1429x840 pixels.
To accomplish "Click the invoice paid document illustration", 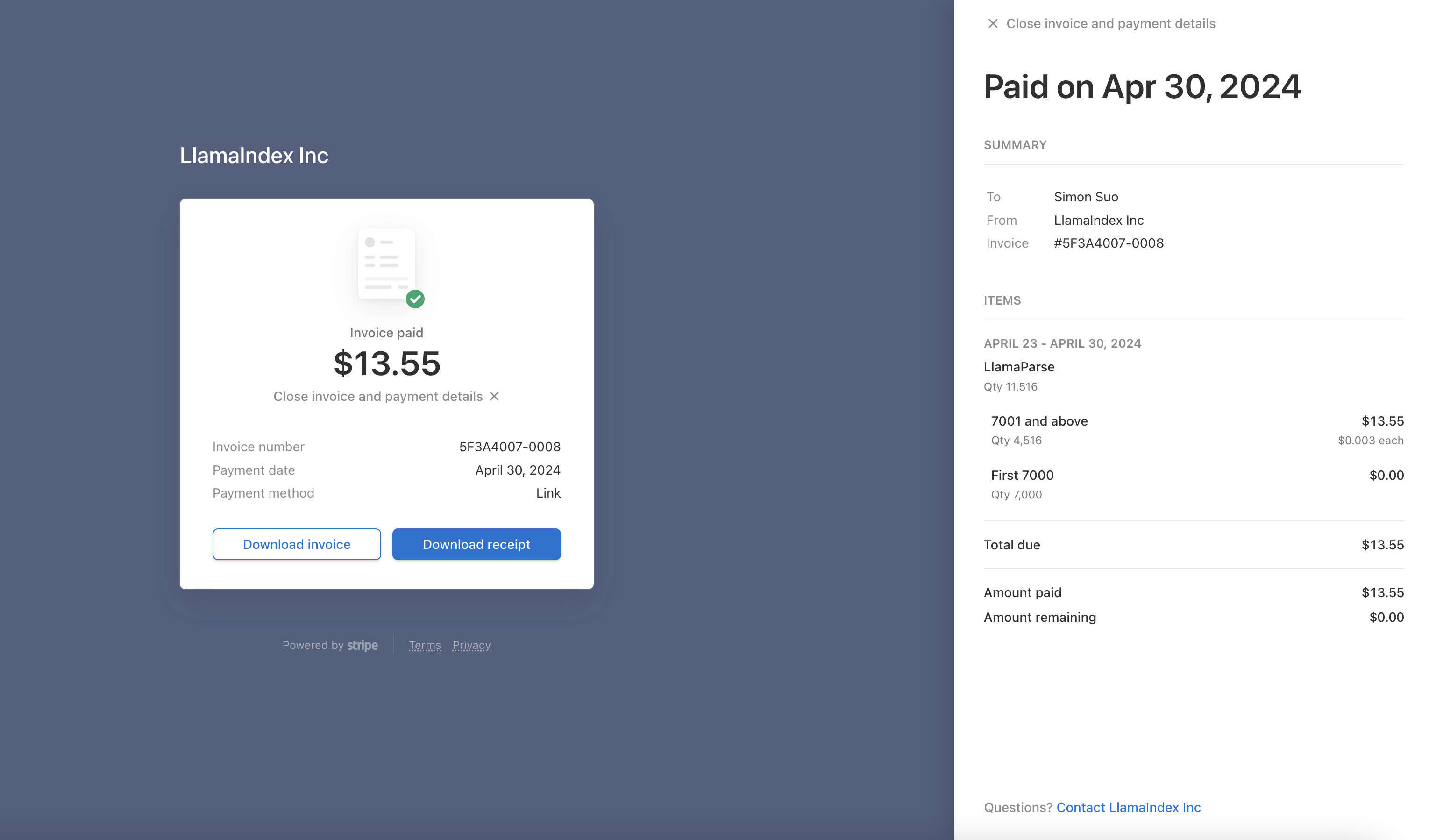I will coord(387,264).
